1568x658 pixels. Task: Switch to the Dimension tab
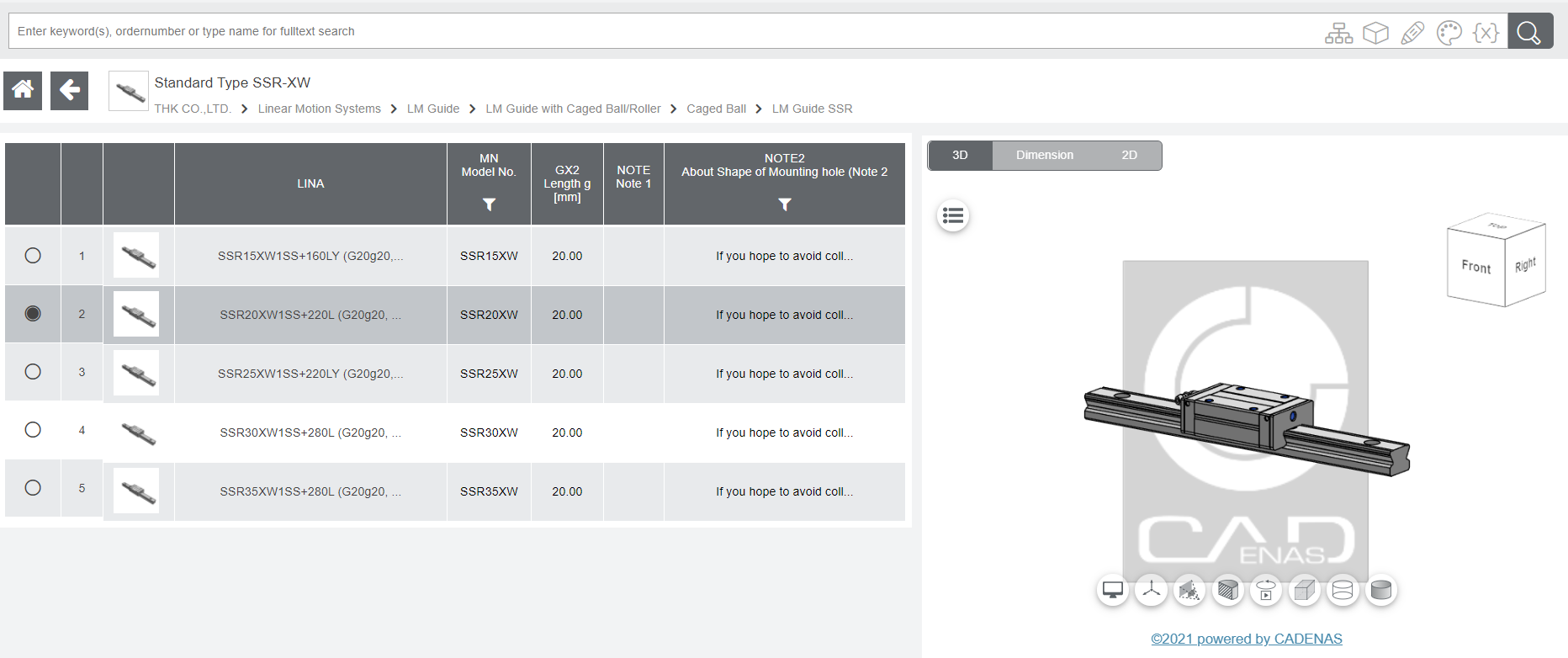point(1045,156)
